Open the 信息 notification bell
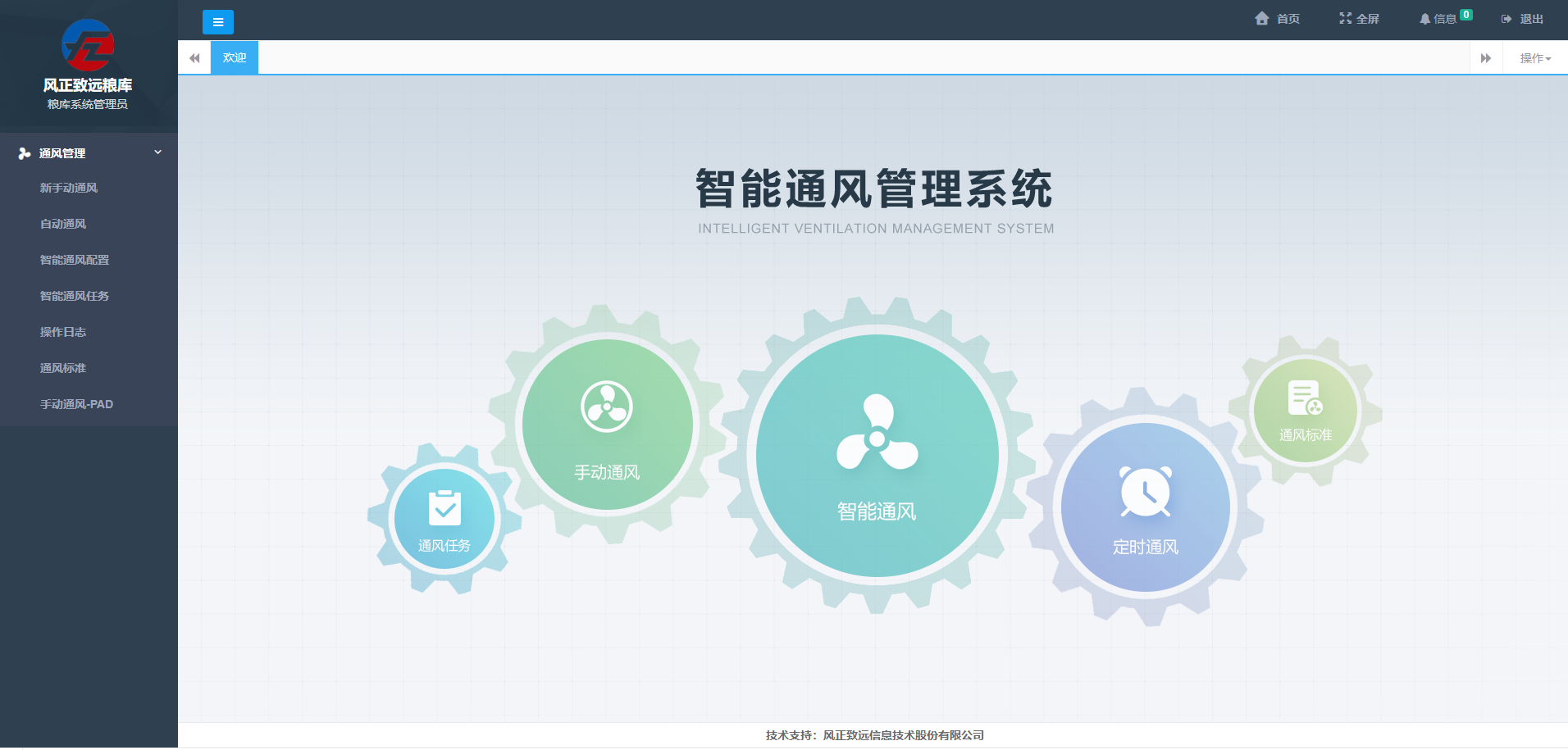This screenshot has height=750, width=1568. point(1425,19)
